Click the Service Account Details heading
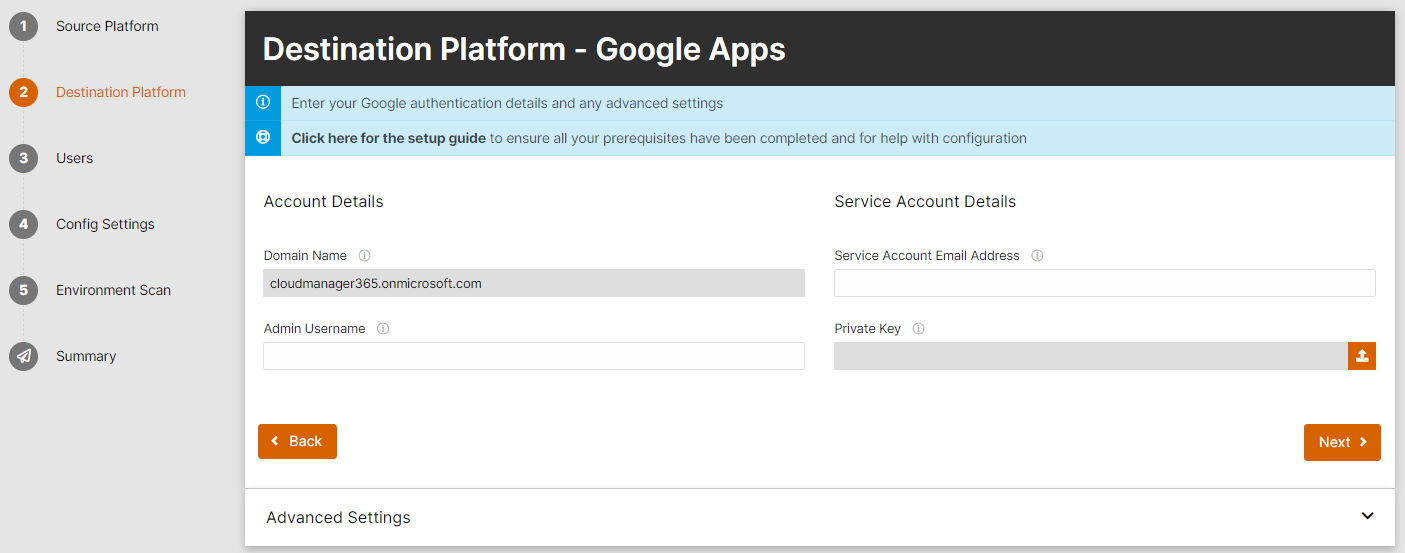This screenshot has height=553, width=1405. 925,202
